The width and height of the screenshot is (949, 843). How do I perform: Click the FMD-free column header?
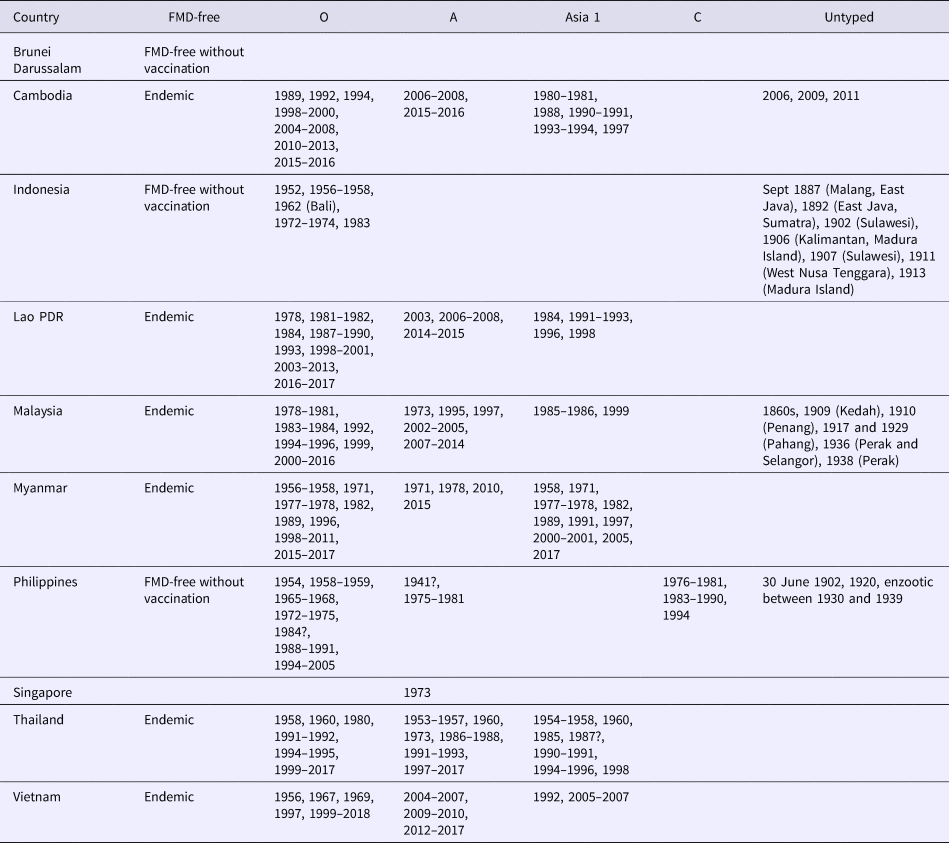[193, 17]
